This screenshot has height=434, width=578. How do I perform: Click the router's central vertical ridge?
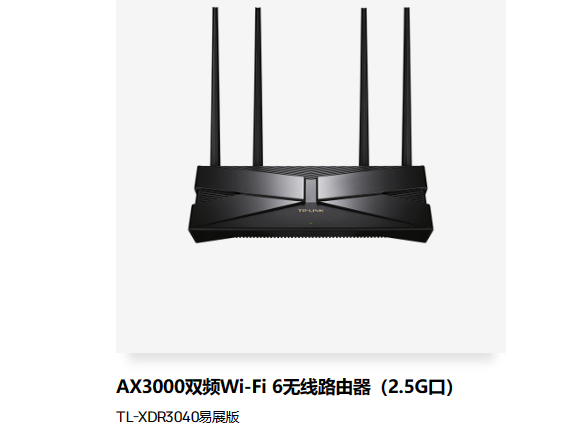pyautogui.click(x=311, y=190)
